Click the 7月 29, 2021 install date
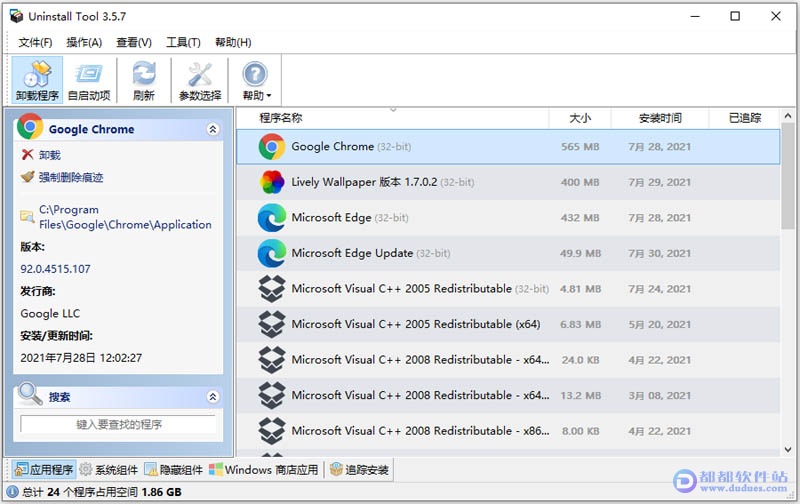The width and height of the screenshot is (800, 504). tap(659, 183)
